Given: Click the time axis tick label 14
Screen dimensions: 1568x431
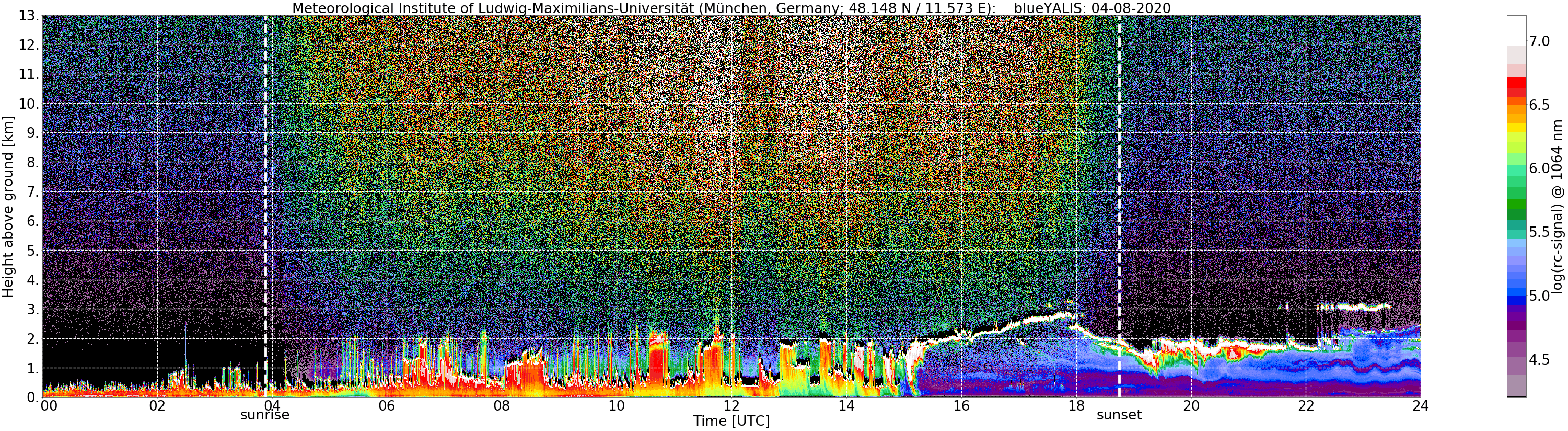Looking at the screenshot, I should coord(846,406).
